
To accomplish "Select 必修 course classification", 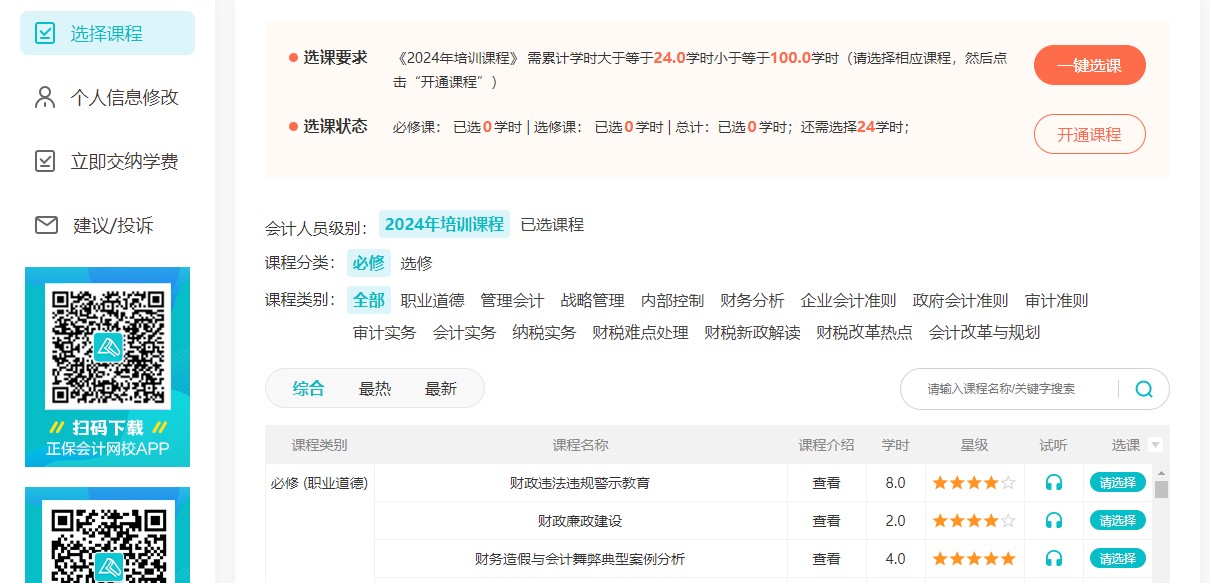I will pos(368,263).
